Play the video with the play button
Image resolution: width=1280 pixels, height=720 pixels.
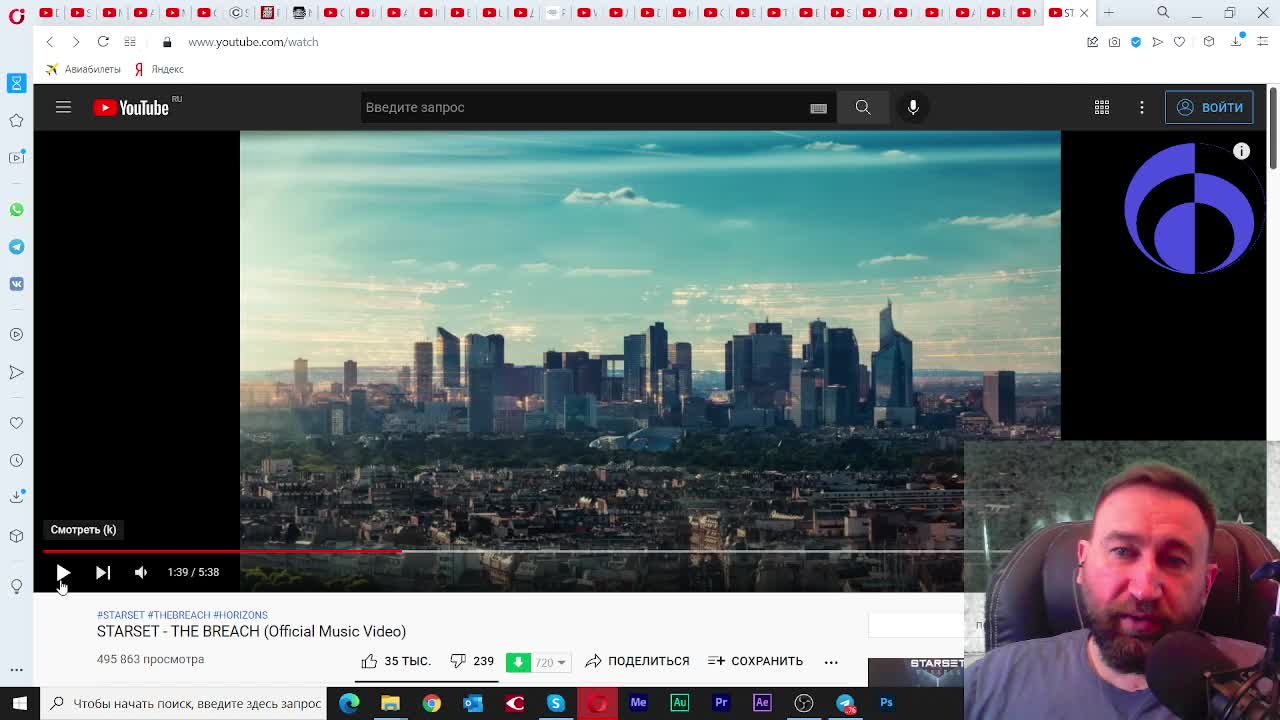[x=62, y=572]
